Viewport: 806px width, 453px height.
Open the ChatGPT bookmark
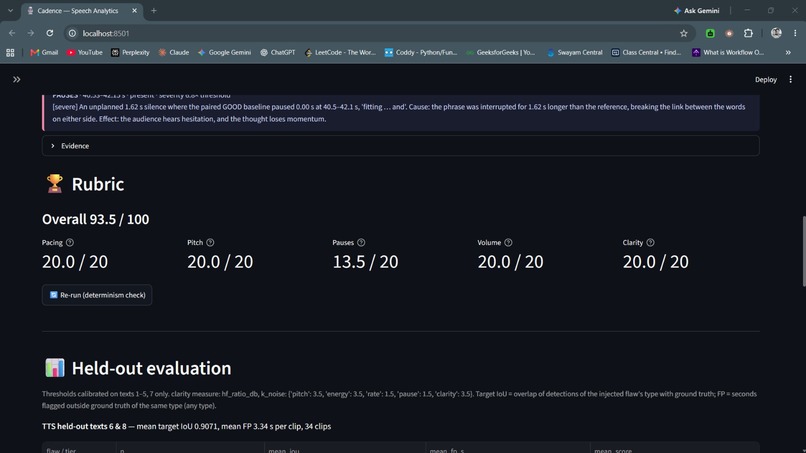coord(278,52)
